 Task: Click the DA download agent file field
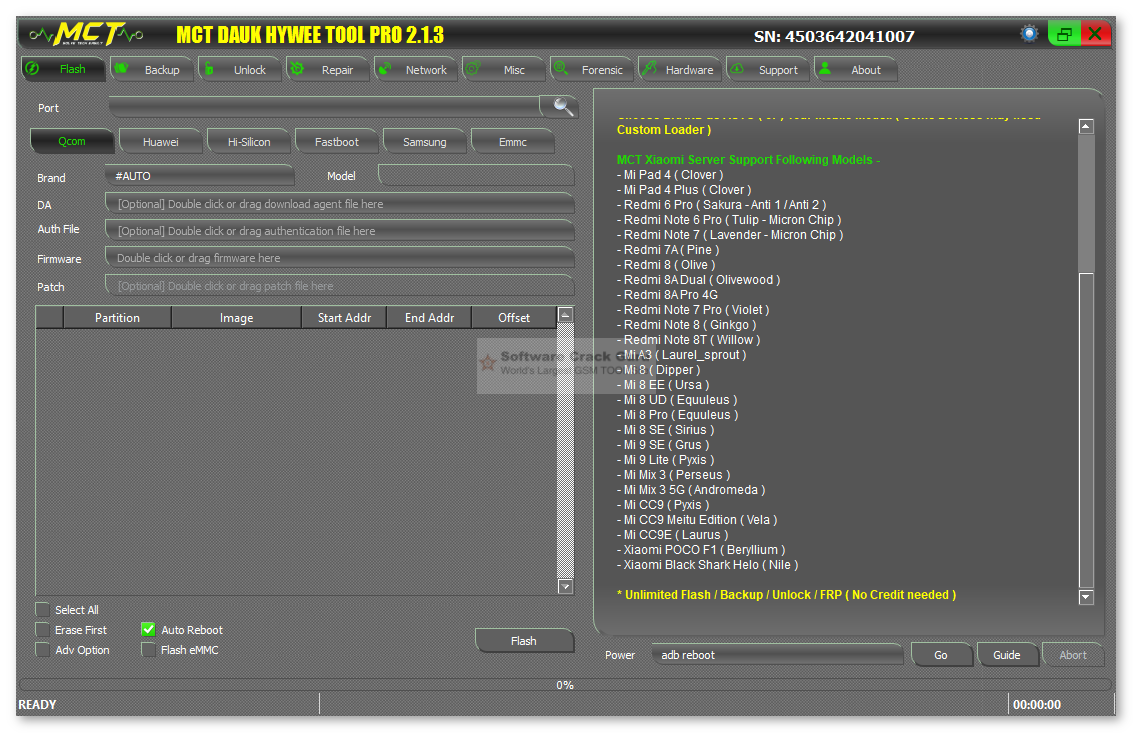tap(340, 204)
